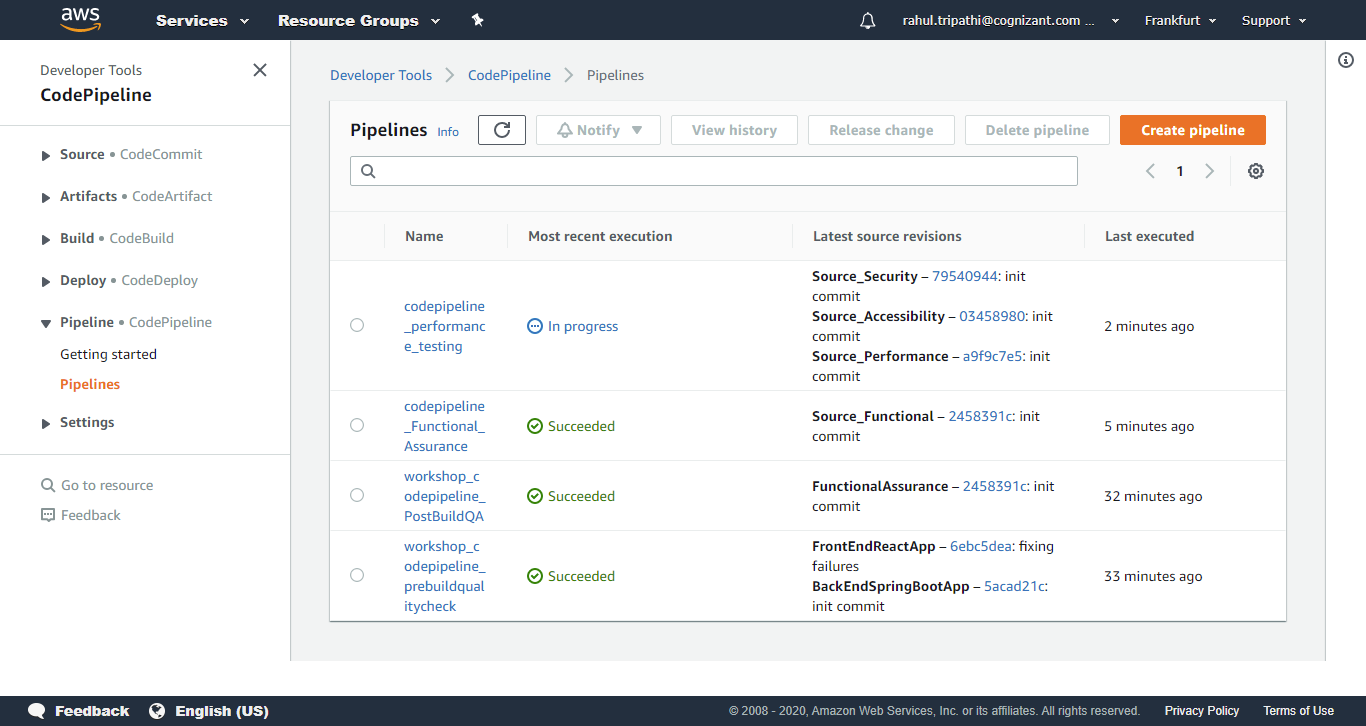This screenshot has width=1366, height=726.
Task: Click the refresh pipelines icon button
Action: pos(502,130)
